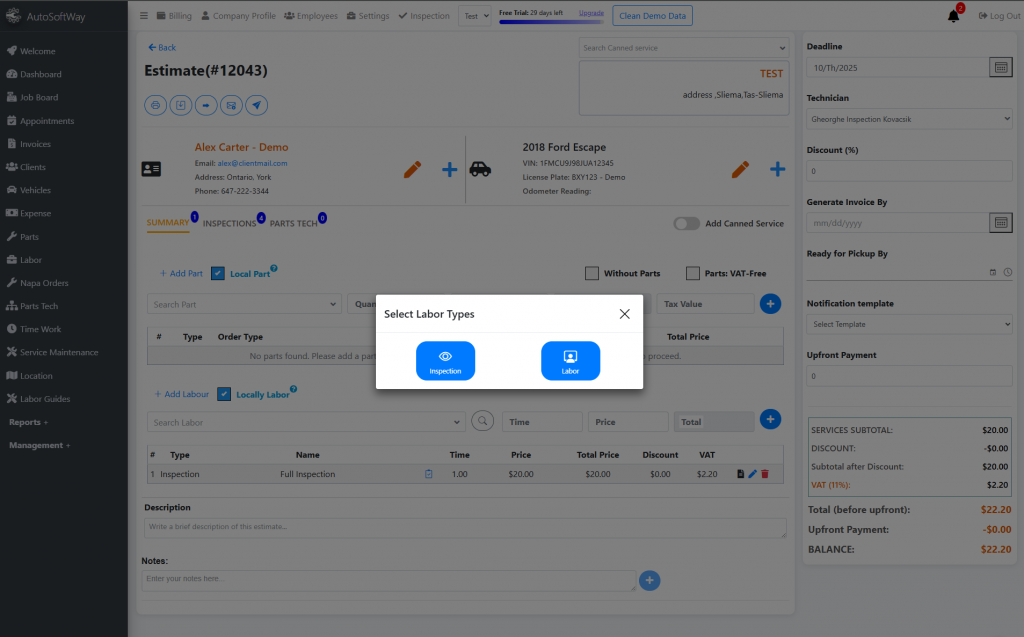Viewport: 1024px width, 637px height.
Task: Switch to the Inspections tab
Action: (230, 223)
